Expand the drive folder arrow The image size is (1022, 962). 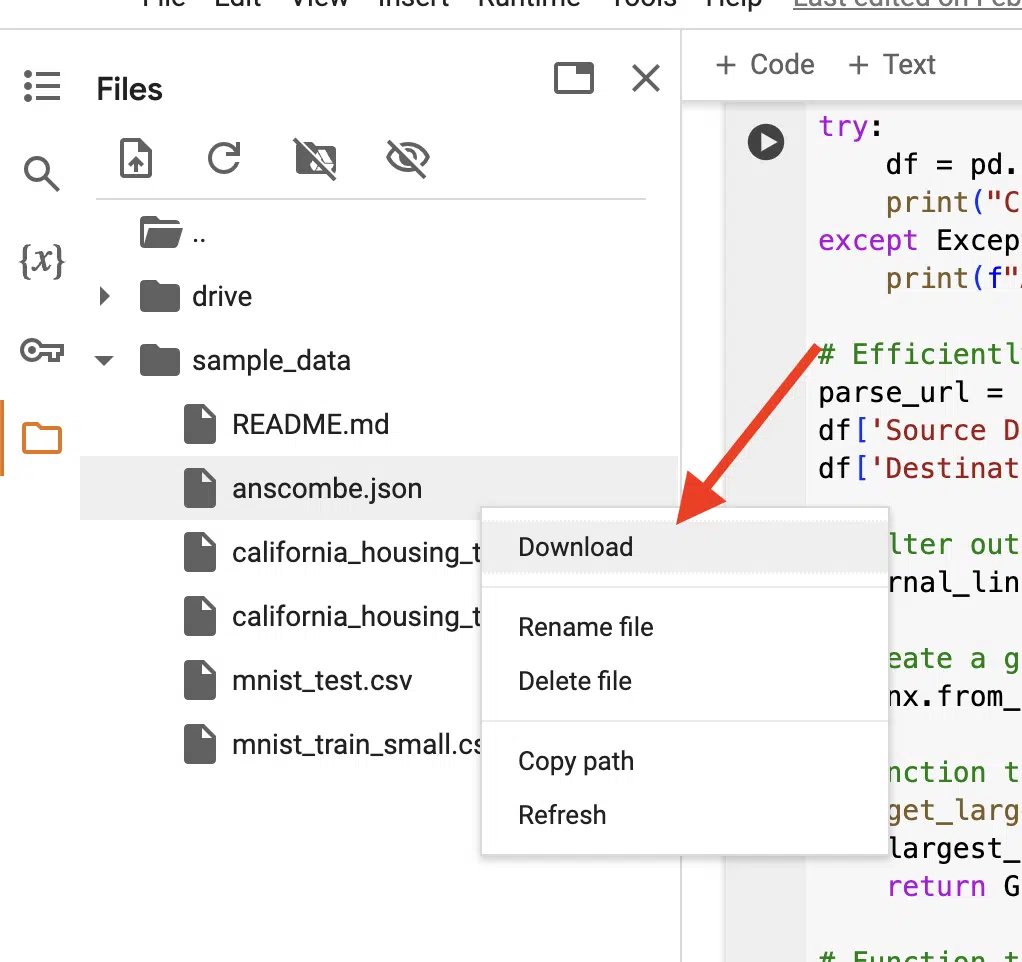tap(104, 297)
